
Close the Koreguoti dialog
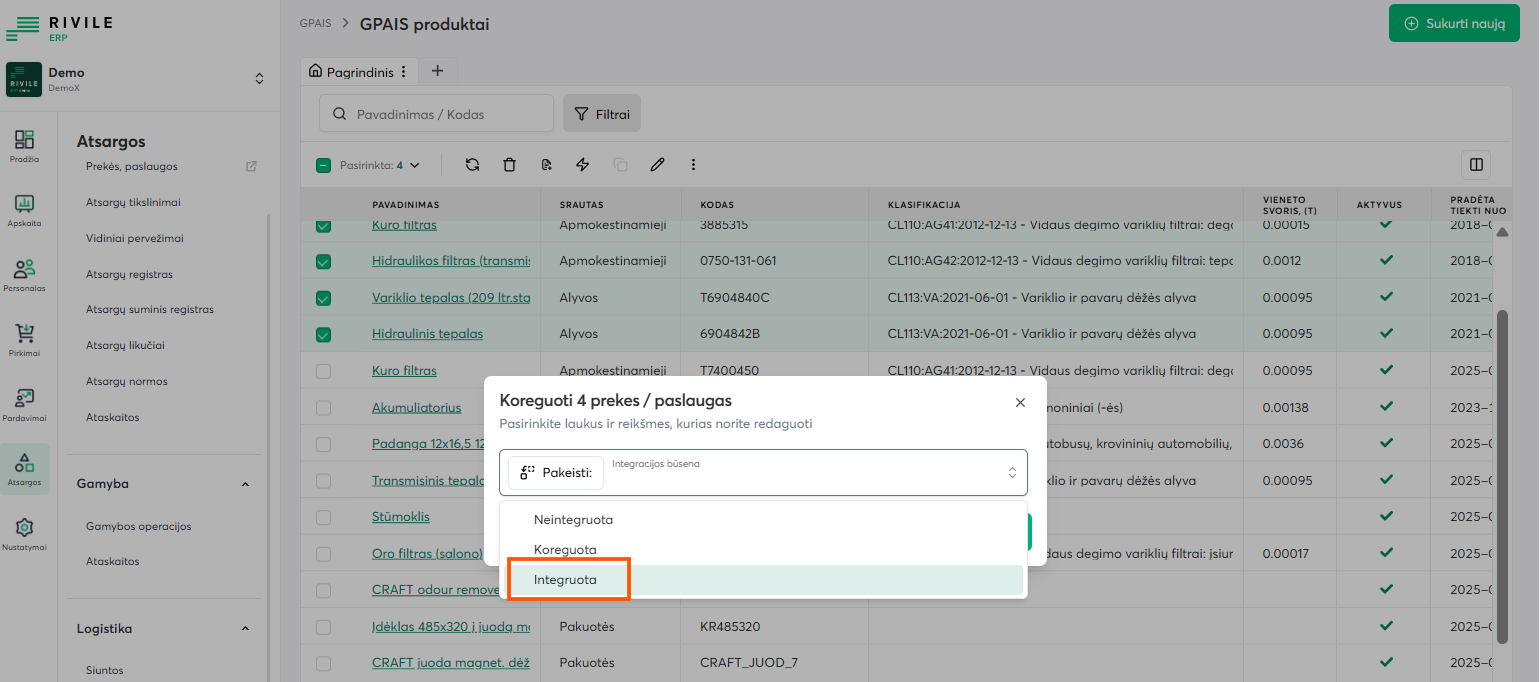point(1020,402)
